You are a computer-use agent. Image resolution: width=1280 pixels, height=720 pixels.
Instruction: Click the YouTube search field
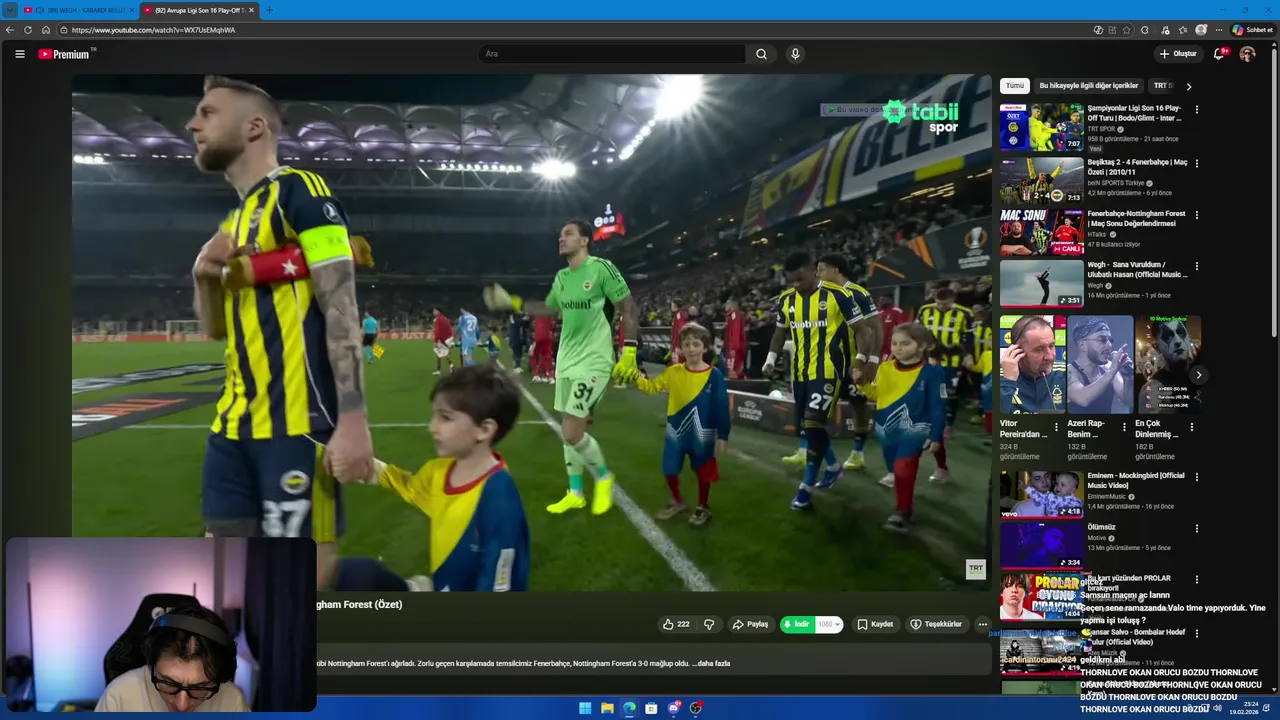(612, 54)
